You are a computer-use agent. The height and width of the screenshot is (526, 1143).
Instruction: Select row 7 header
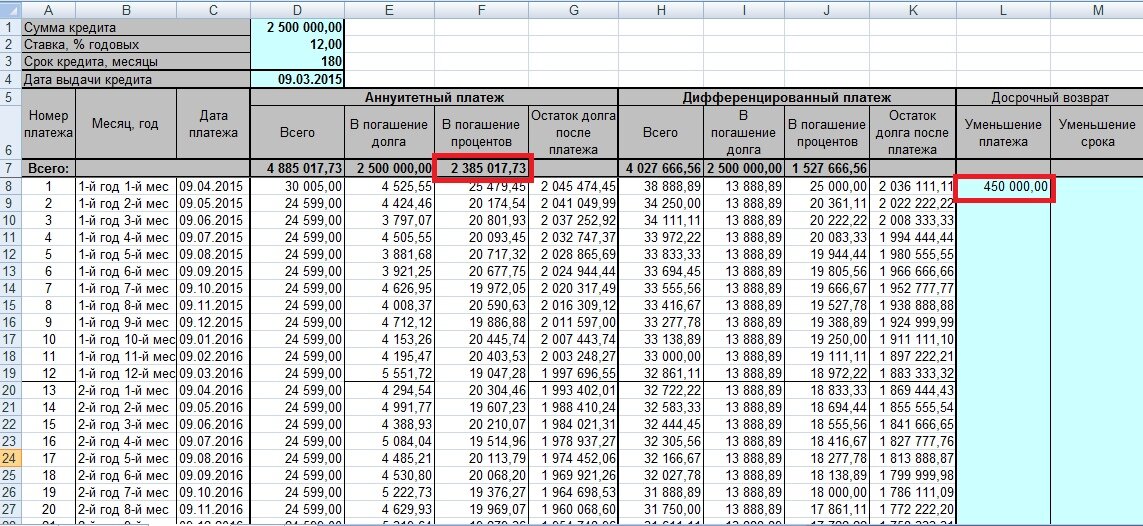(x=11, y=169)
